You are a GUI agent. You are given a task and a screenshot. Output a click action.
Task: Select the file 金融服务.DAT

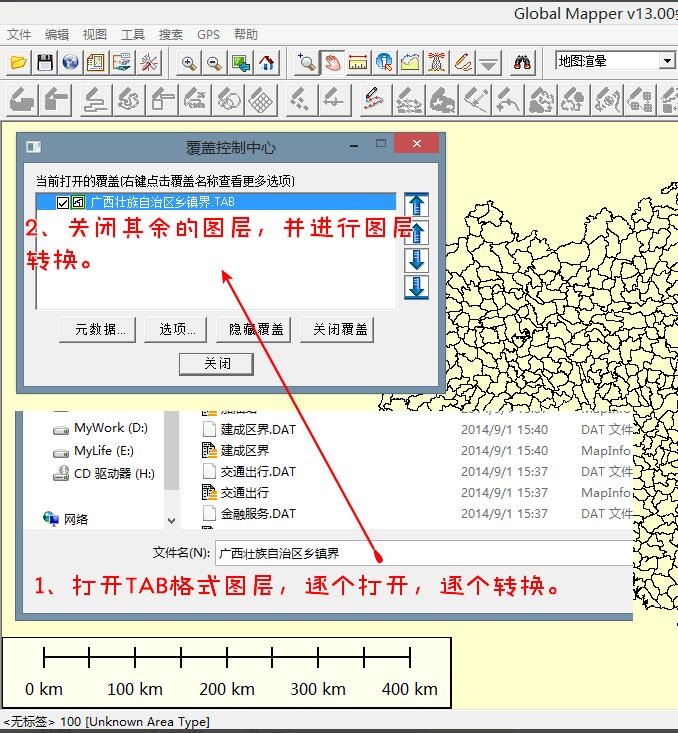tap(249, 514)
